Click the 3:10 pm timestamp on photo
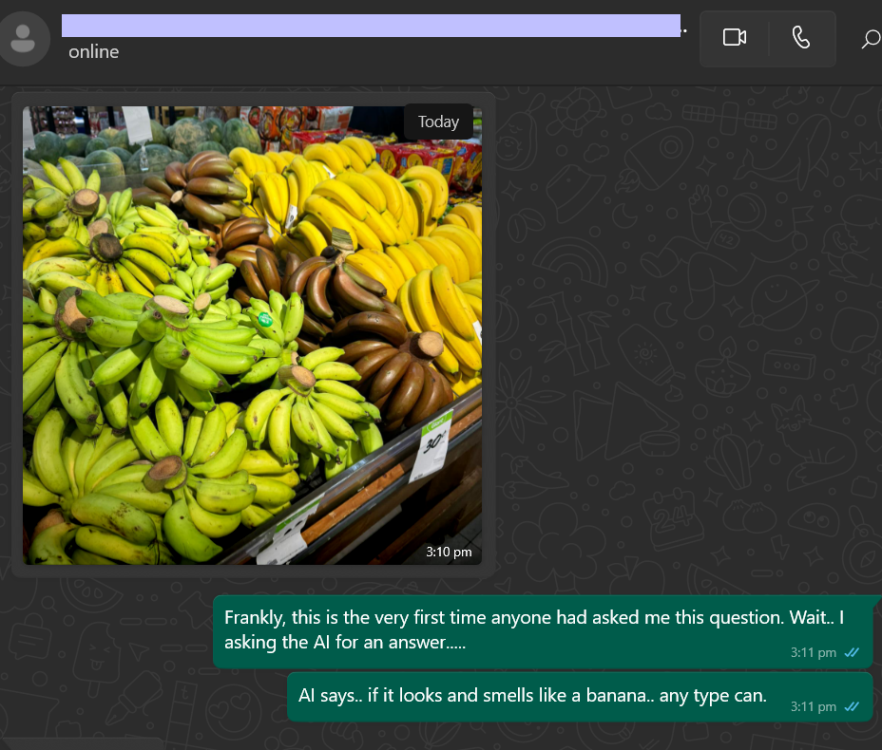Viewport: 882px width, 750px height. [449, 552]
